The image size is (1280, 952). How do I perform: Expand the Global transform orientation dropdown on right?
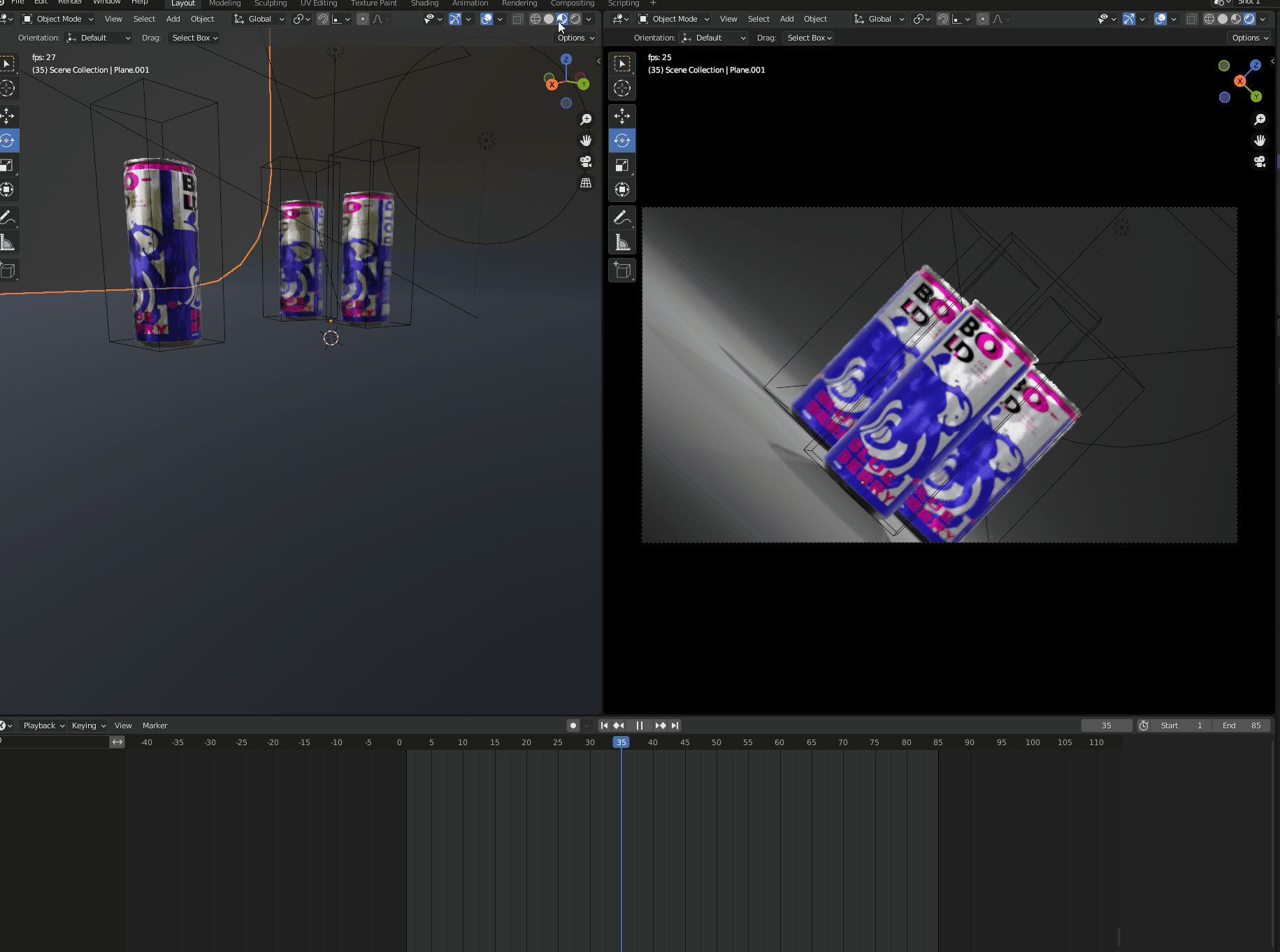880,19
